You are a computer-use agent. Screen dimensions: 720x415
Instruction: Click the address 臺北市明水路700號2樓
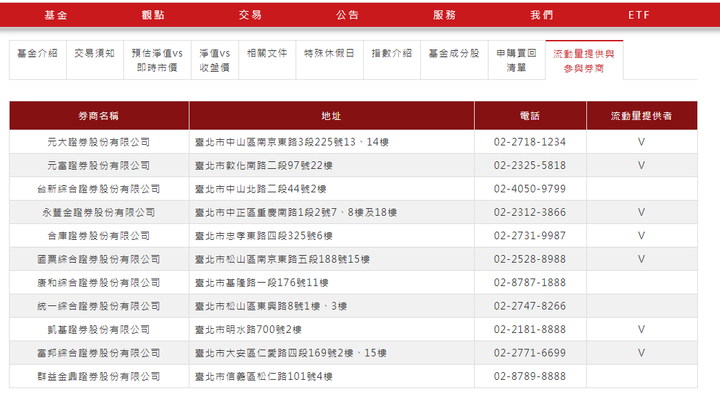248,330
